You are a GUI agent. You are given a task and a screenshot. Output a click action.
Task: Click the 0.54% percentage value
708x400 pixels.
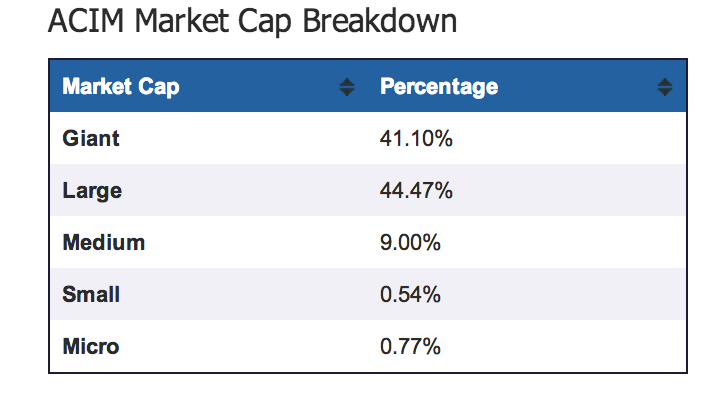(411, 294)
